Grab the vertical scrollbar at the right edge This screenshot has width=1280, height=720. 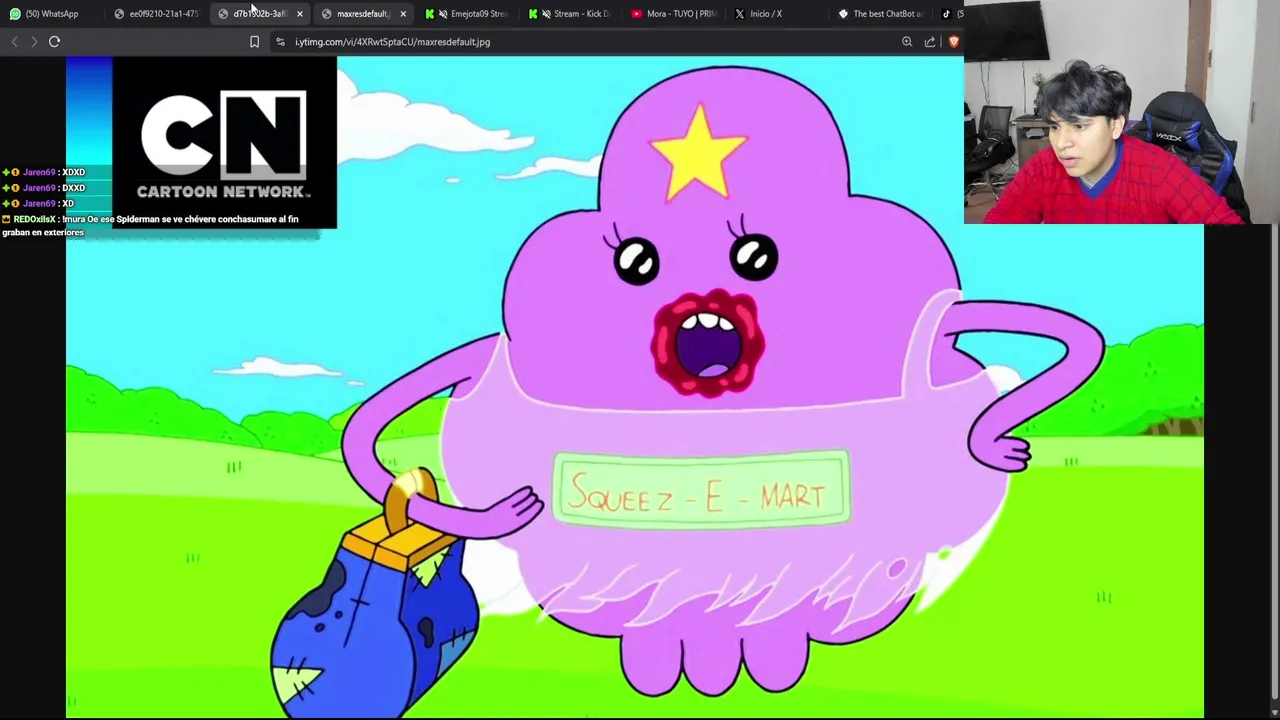click(x=1274, y=460)
